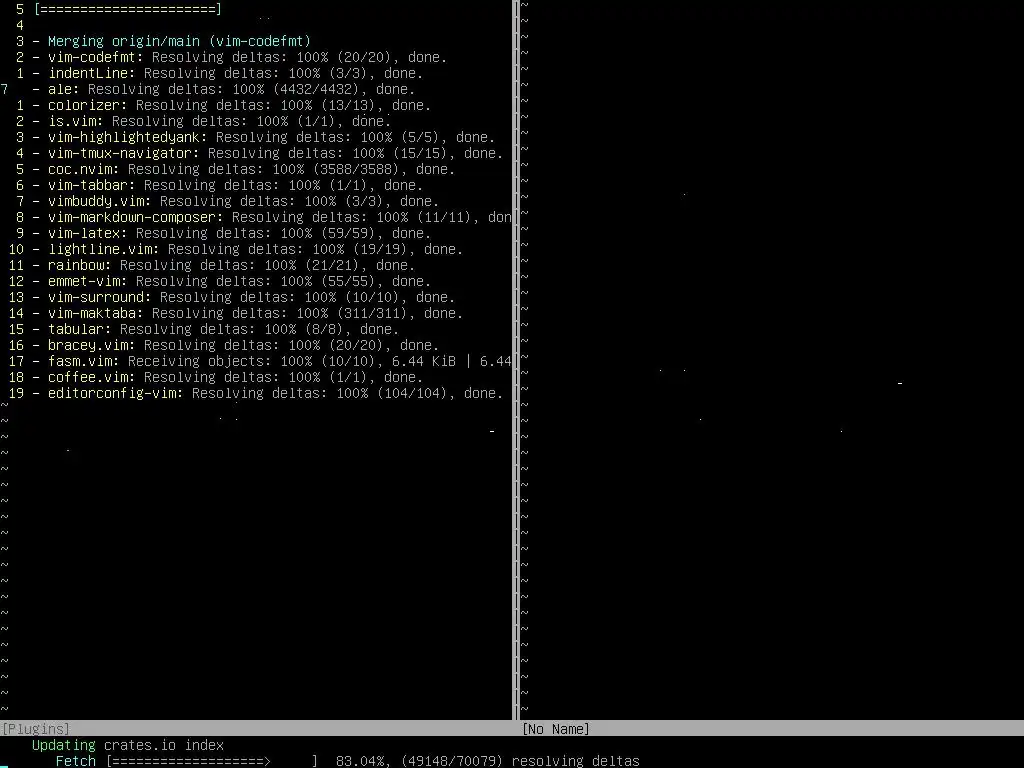Click the bracey.vim plugin line
Image resolution: width=1024 pixels, height=768 pixels.
235,345
